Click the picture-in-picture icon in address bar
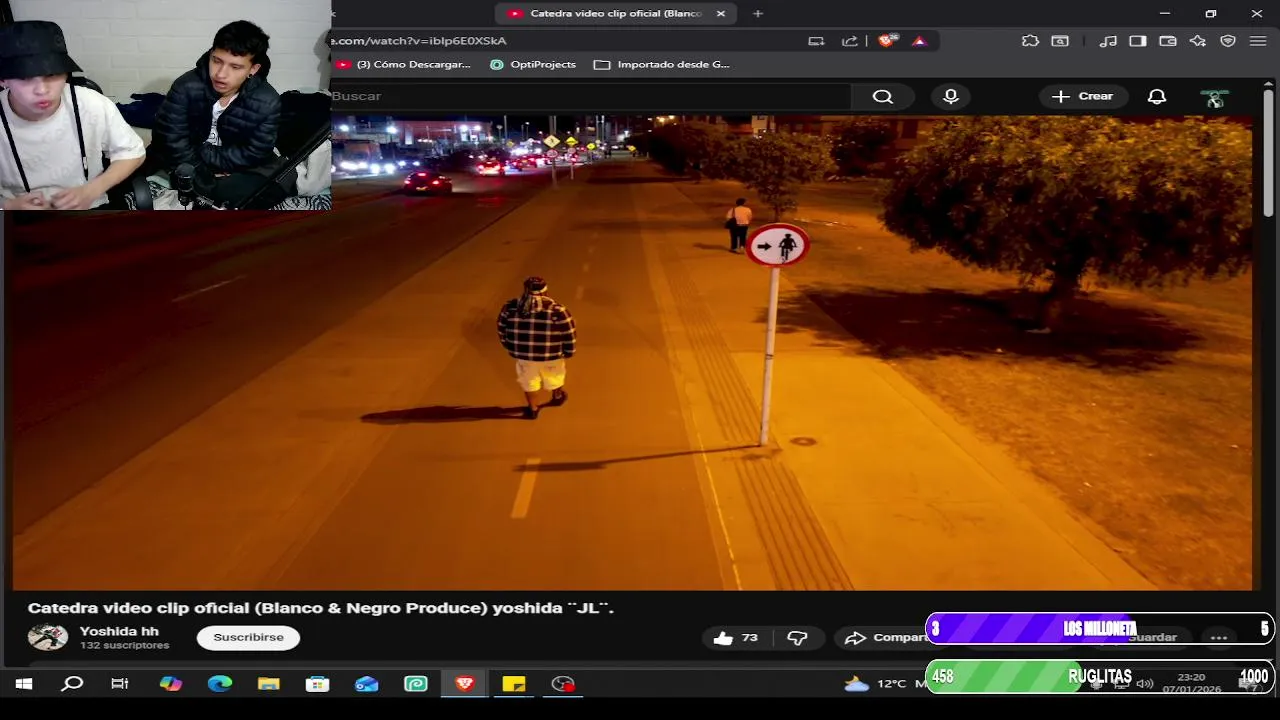This screenshot has height=720, width=1280. [817, 41]
